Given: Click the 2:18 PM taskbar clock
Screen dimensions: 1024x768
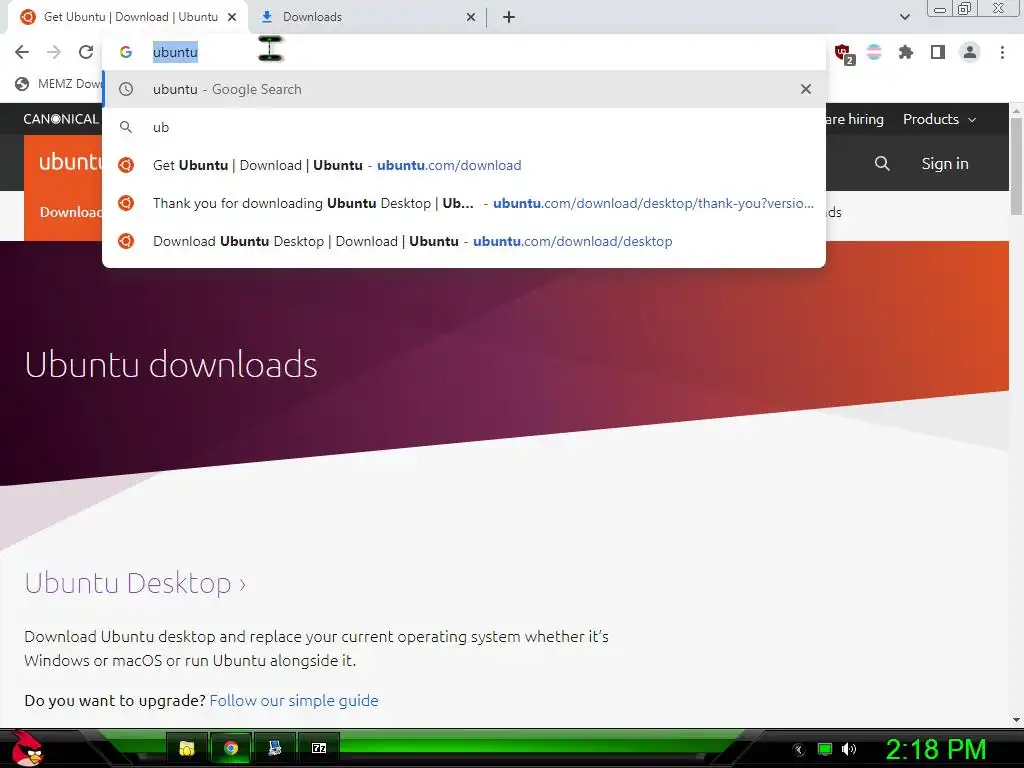Looking at the screenshot, I should pos(935,749).
